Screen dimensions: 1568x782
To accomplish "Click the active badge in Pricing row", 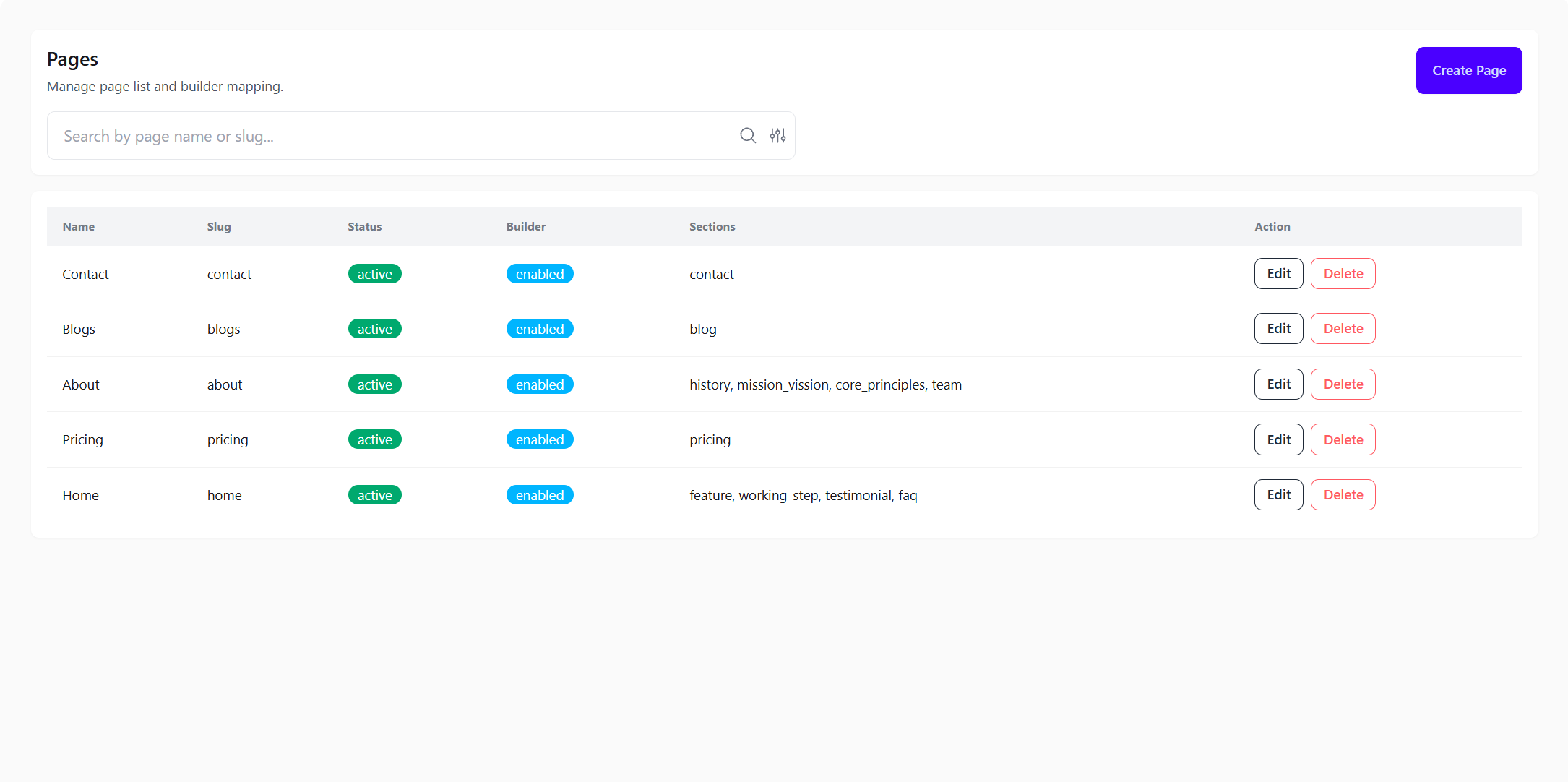I will click(x=375, y=439).
